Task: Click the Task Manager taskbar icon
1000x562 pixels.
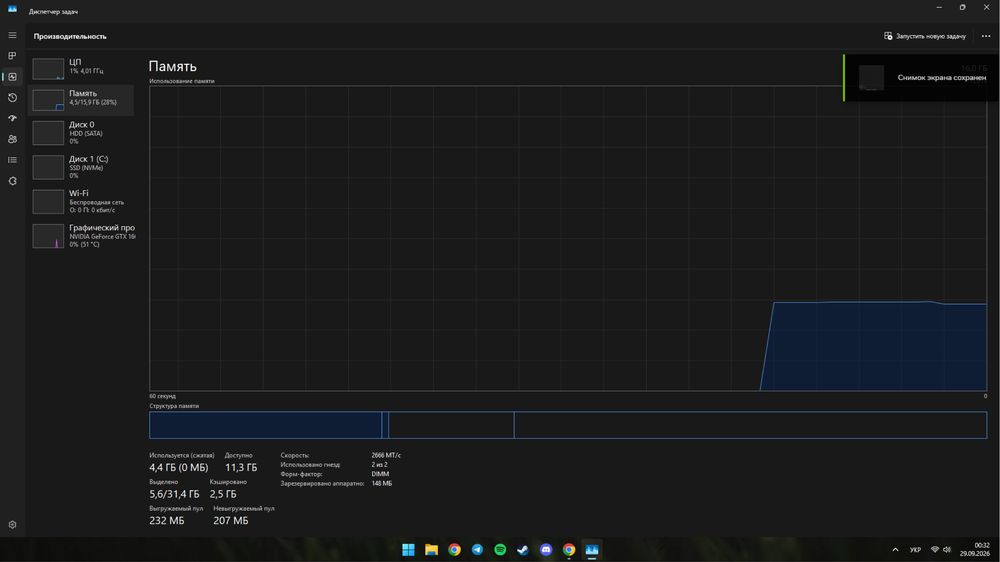Action: (592, 549)
